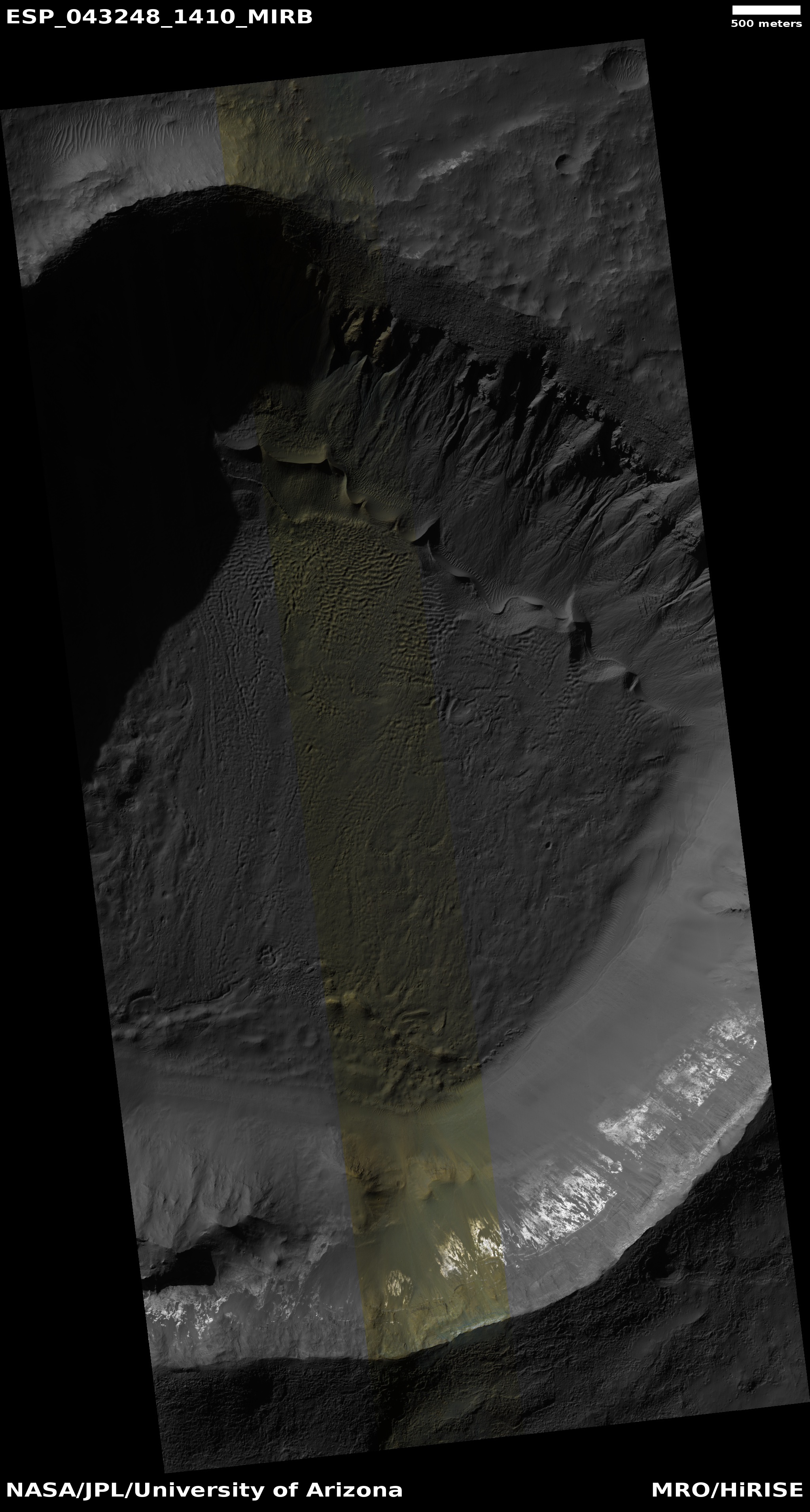Click the dark terrain below the southern rim

point(469,1397)
